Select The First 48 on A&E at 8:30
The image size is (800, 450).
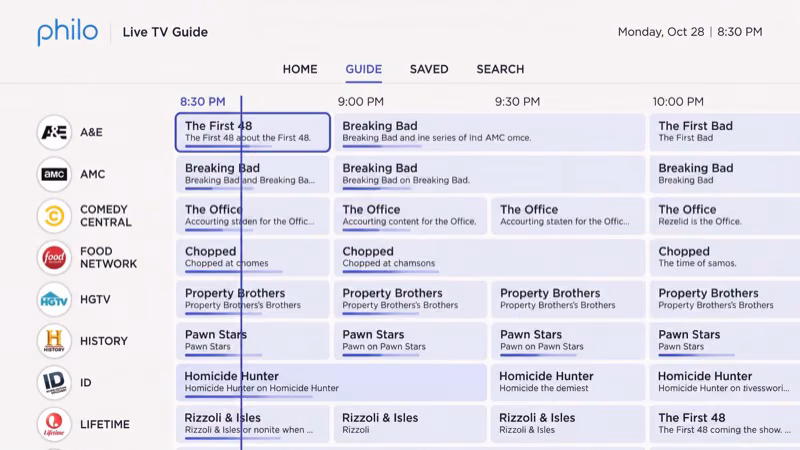pos(253,132)
